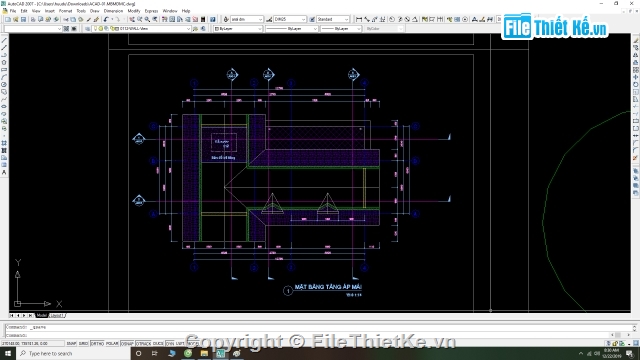Viewport: 640px width, 360px height.
Task: Switch to the Model tab
Action: (x=42, y=316)
